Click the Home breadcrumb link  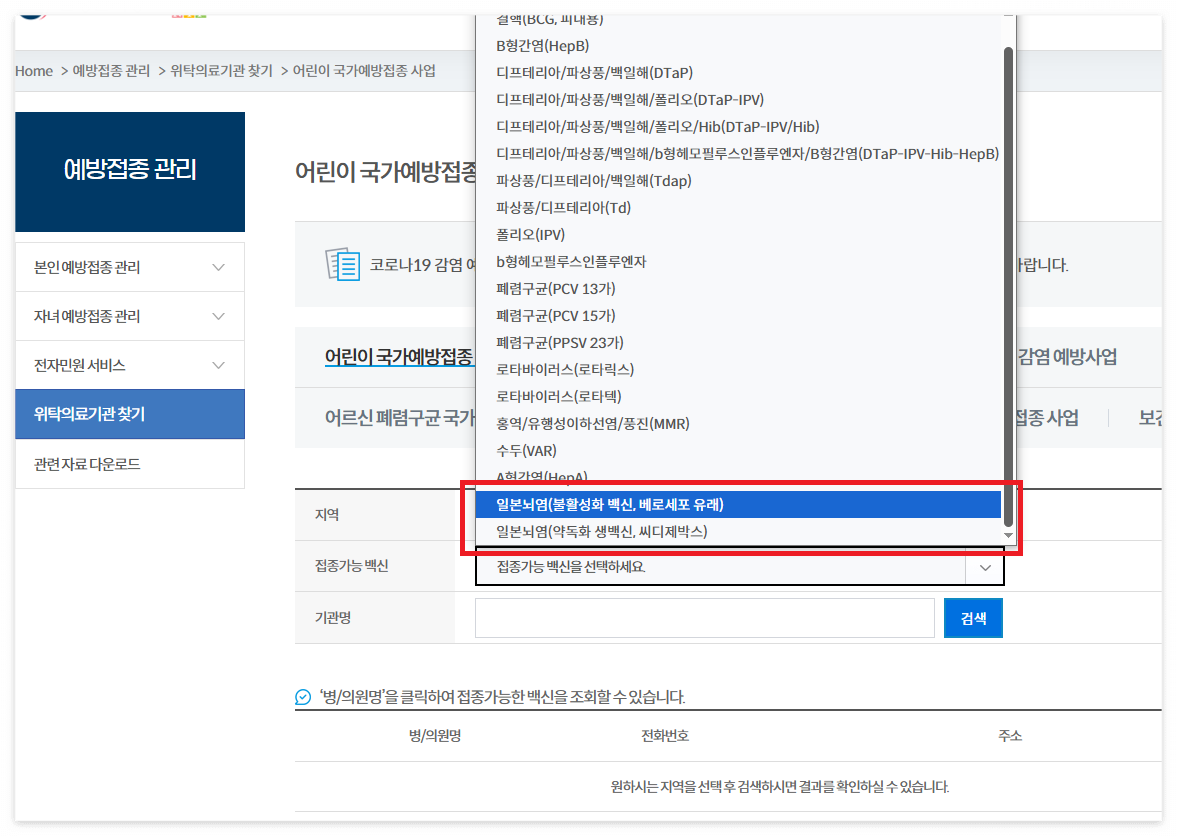(33, 71)
